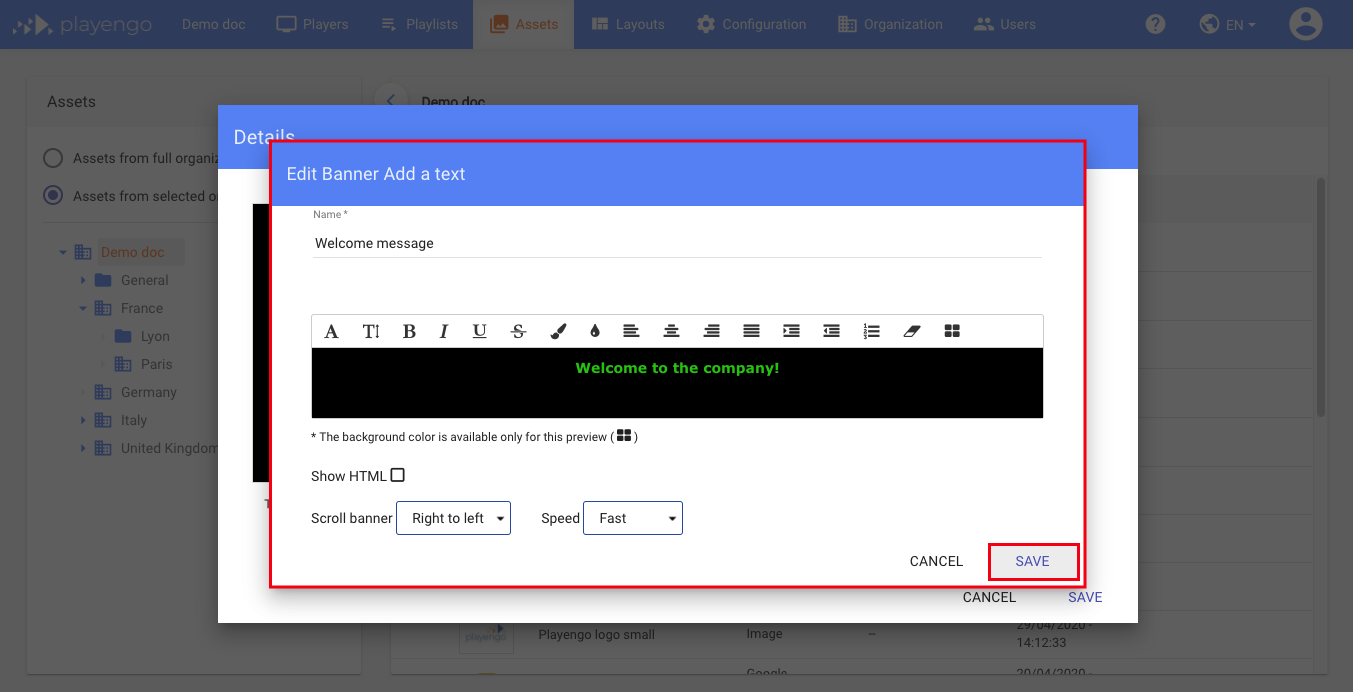Open the font family tool
Screen dimensions: 1353x692
331,331
